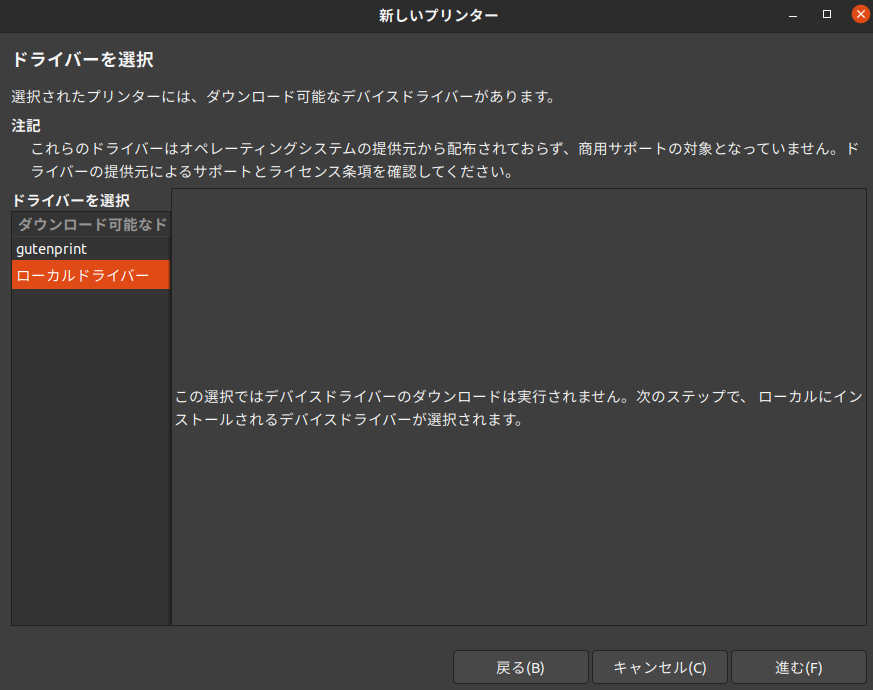The height and width of the screenshot is (690, 873).
Task: Click empty area left of 戻る(B) button
Action: [230, 668]
